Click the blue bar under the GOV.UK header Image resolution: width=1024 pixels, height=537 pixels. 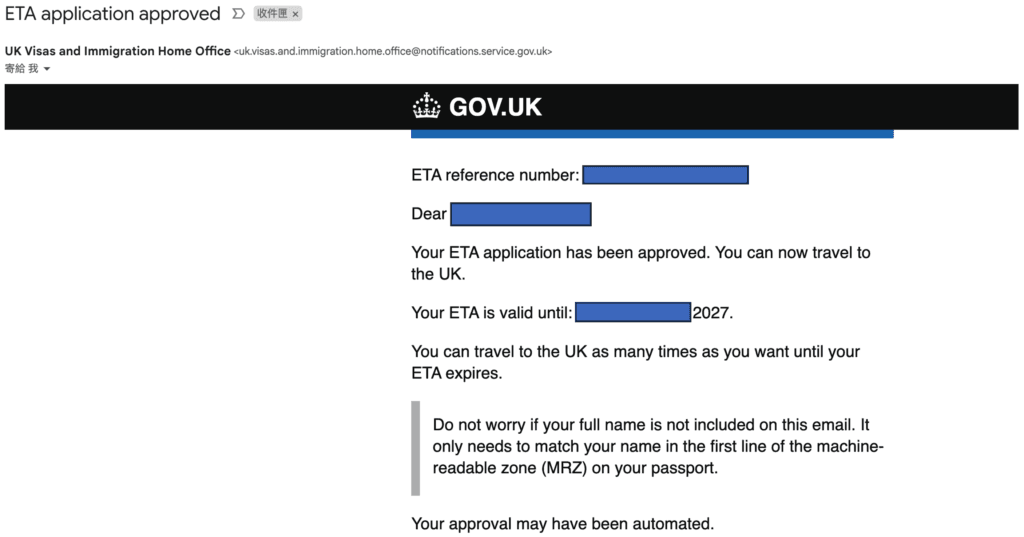[x=652, y=133]
